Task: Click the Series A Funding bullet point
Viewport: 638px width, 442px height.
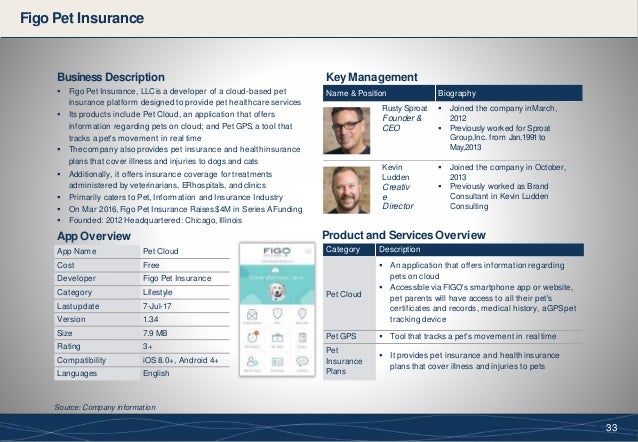Action: point(186,209)
